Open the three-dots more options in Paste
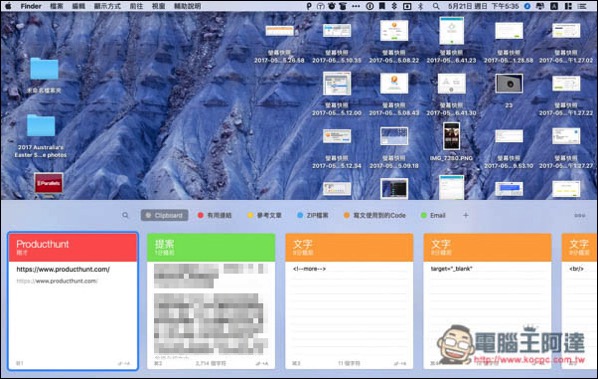Viewport: 598px width, 379px height. (580, 215)
